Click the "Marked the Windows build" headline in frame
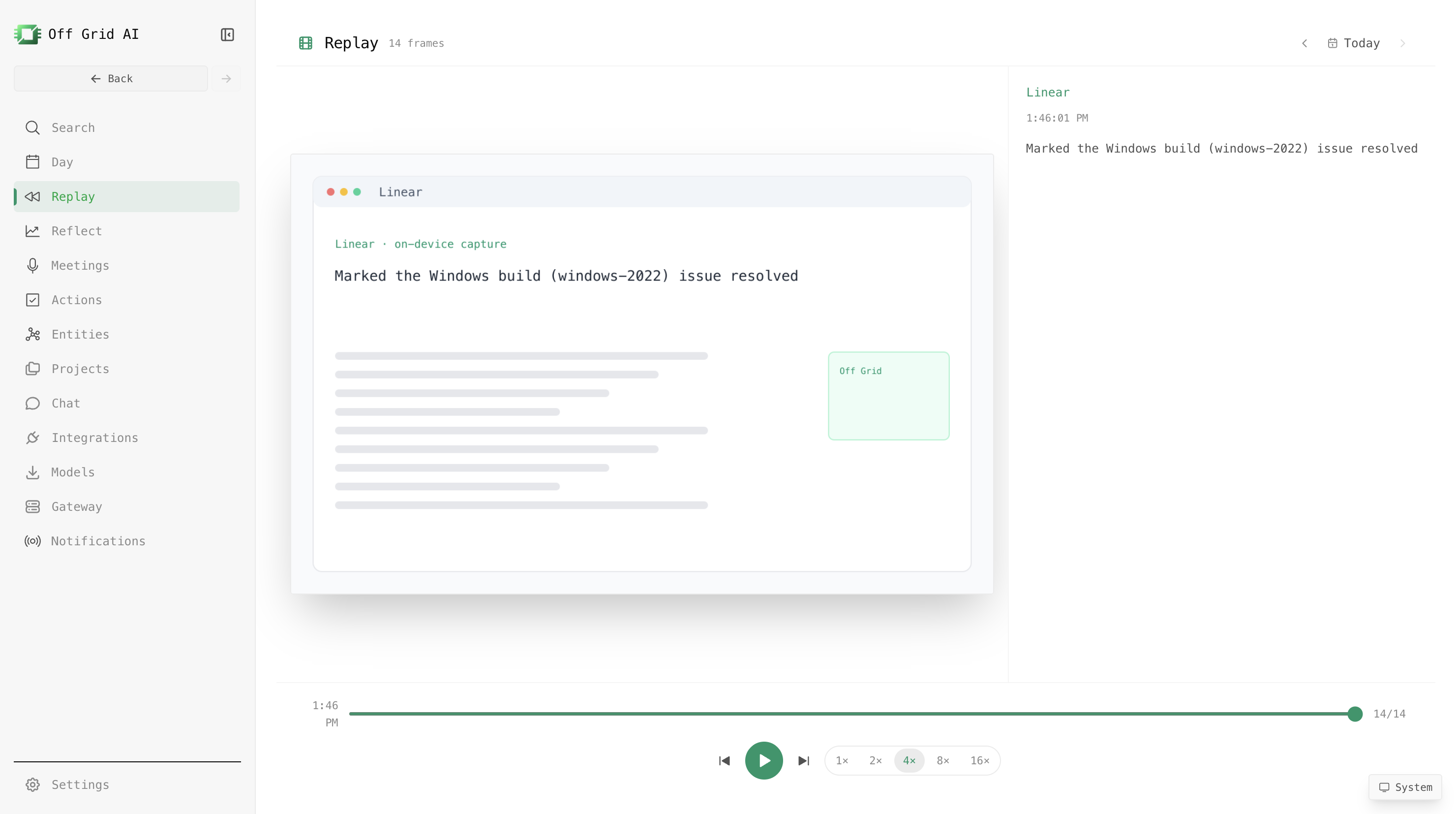Viewport: 1456px width, 814px height. pyautogui.click(x=566, y=276)
